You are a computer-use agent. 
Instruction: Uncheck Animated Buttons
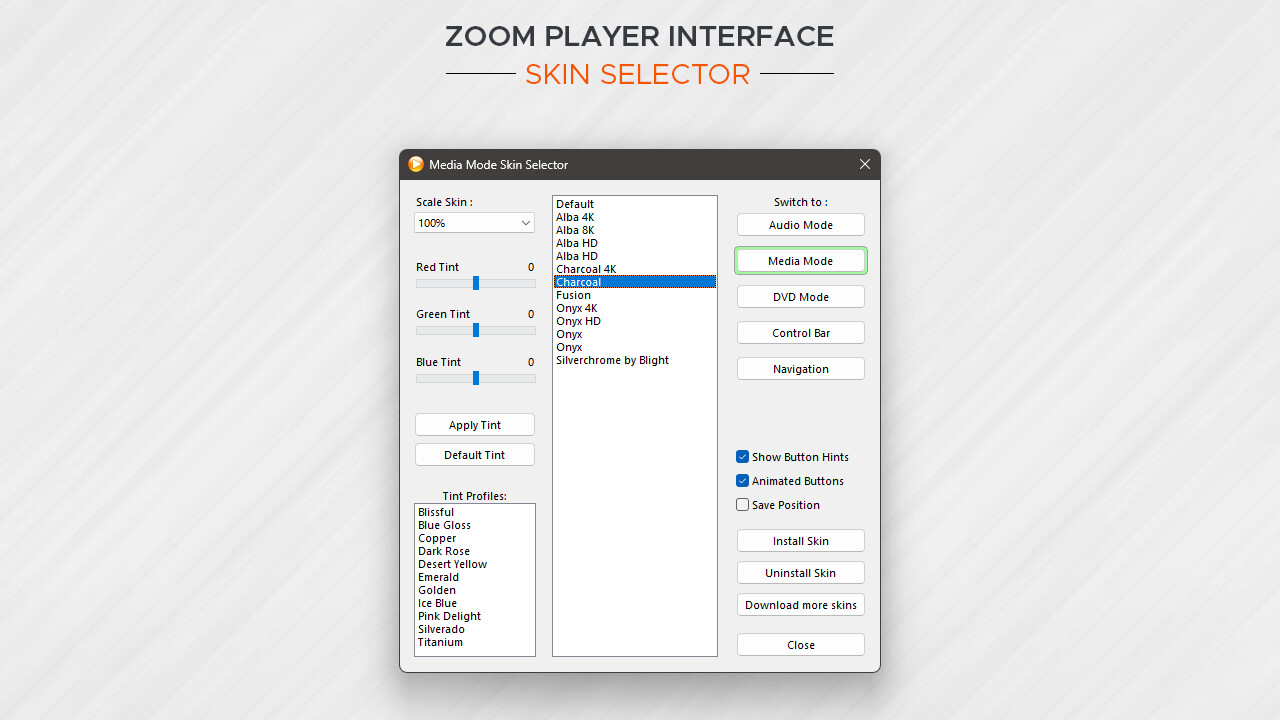click(742, 480)
